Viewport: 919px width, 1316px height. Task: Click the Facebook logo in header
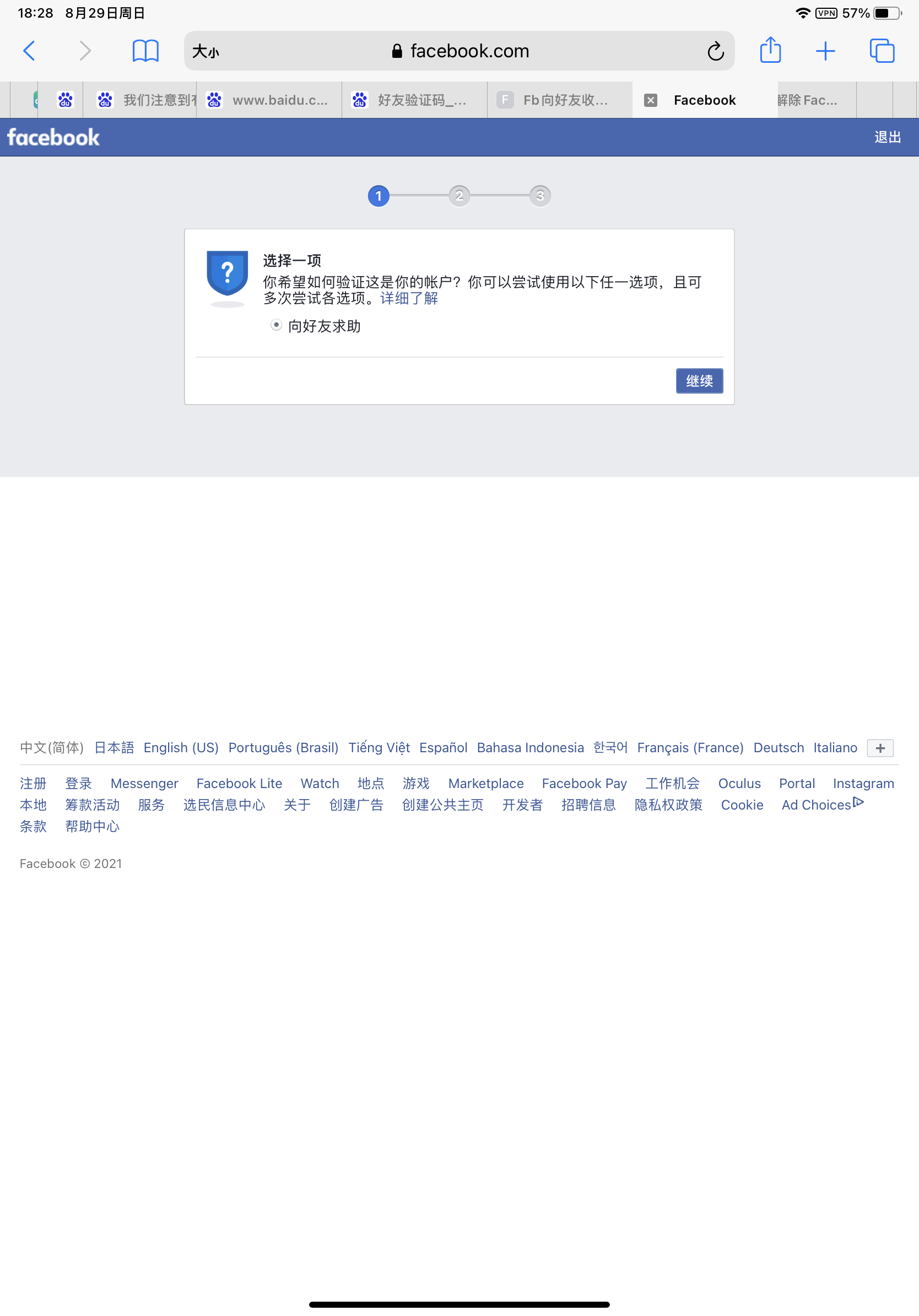point(53,138)
